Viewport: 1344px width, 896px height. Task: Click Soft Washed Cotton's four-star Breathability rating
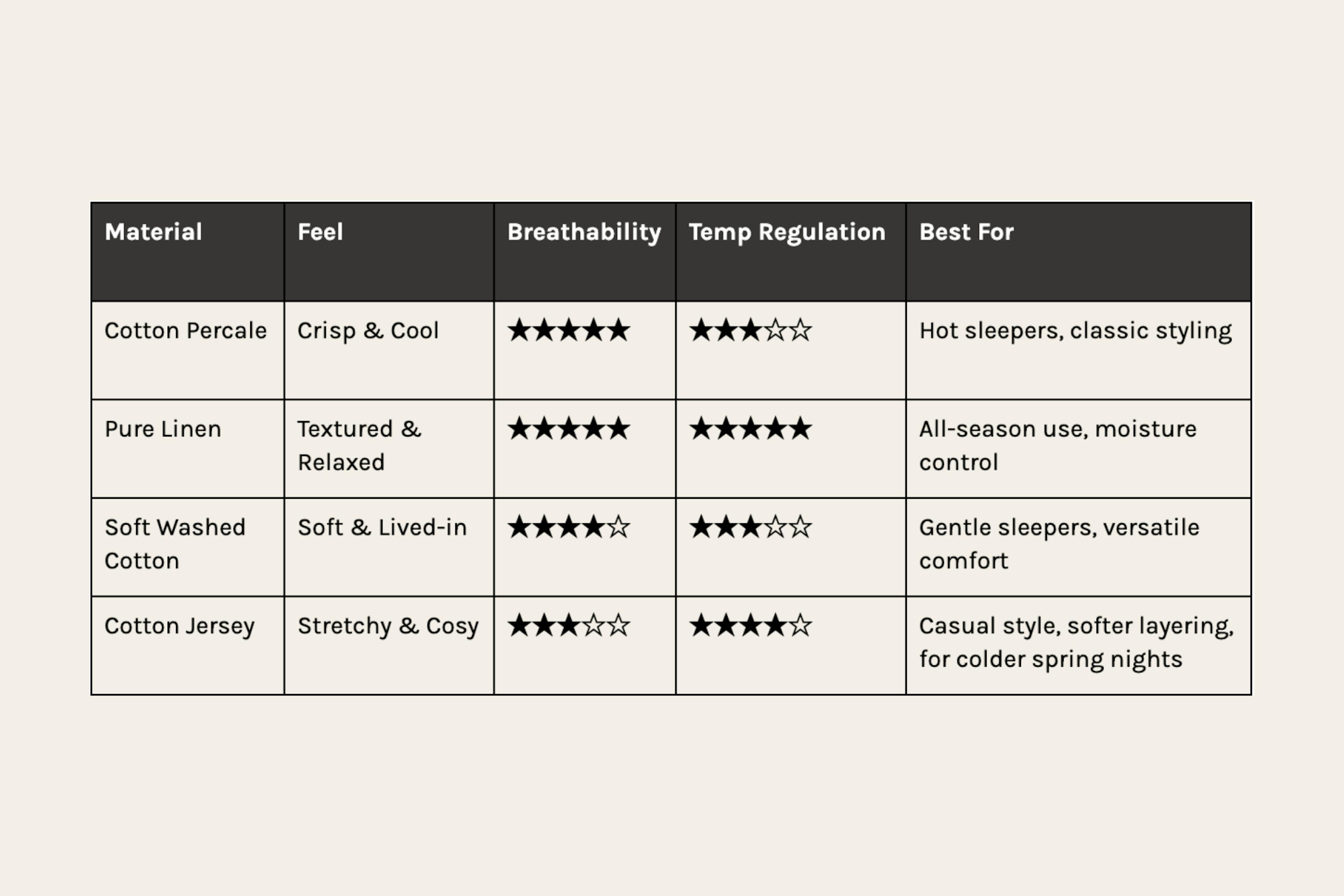[568, 527]
